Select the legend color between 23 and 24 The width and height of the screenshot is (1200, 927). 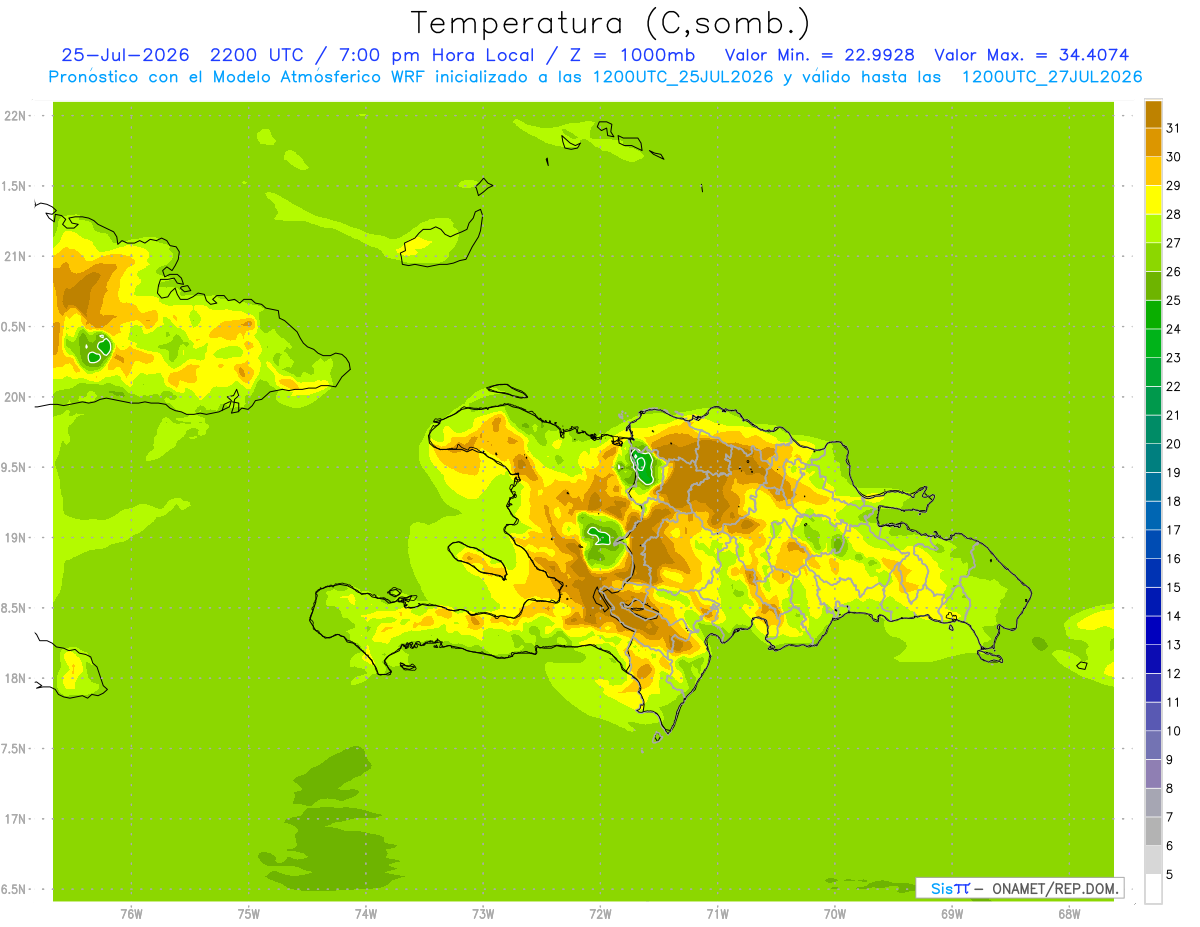1153,343
